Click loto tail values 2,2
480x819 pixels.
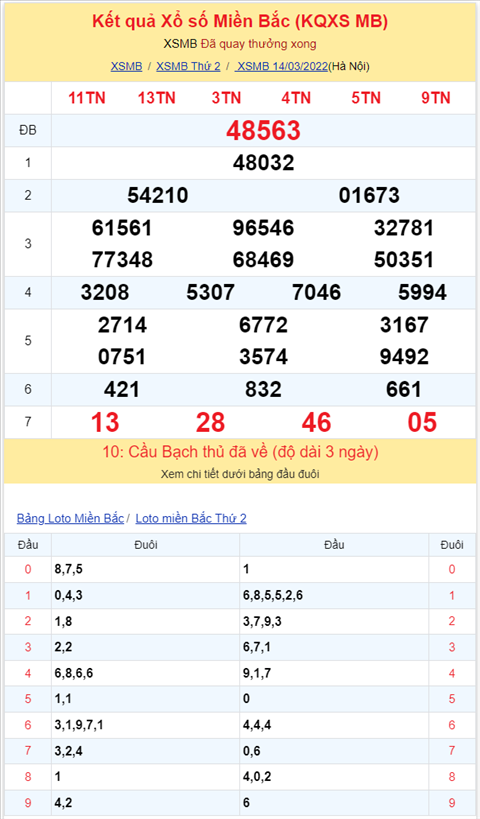tap(63, 647)
